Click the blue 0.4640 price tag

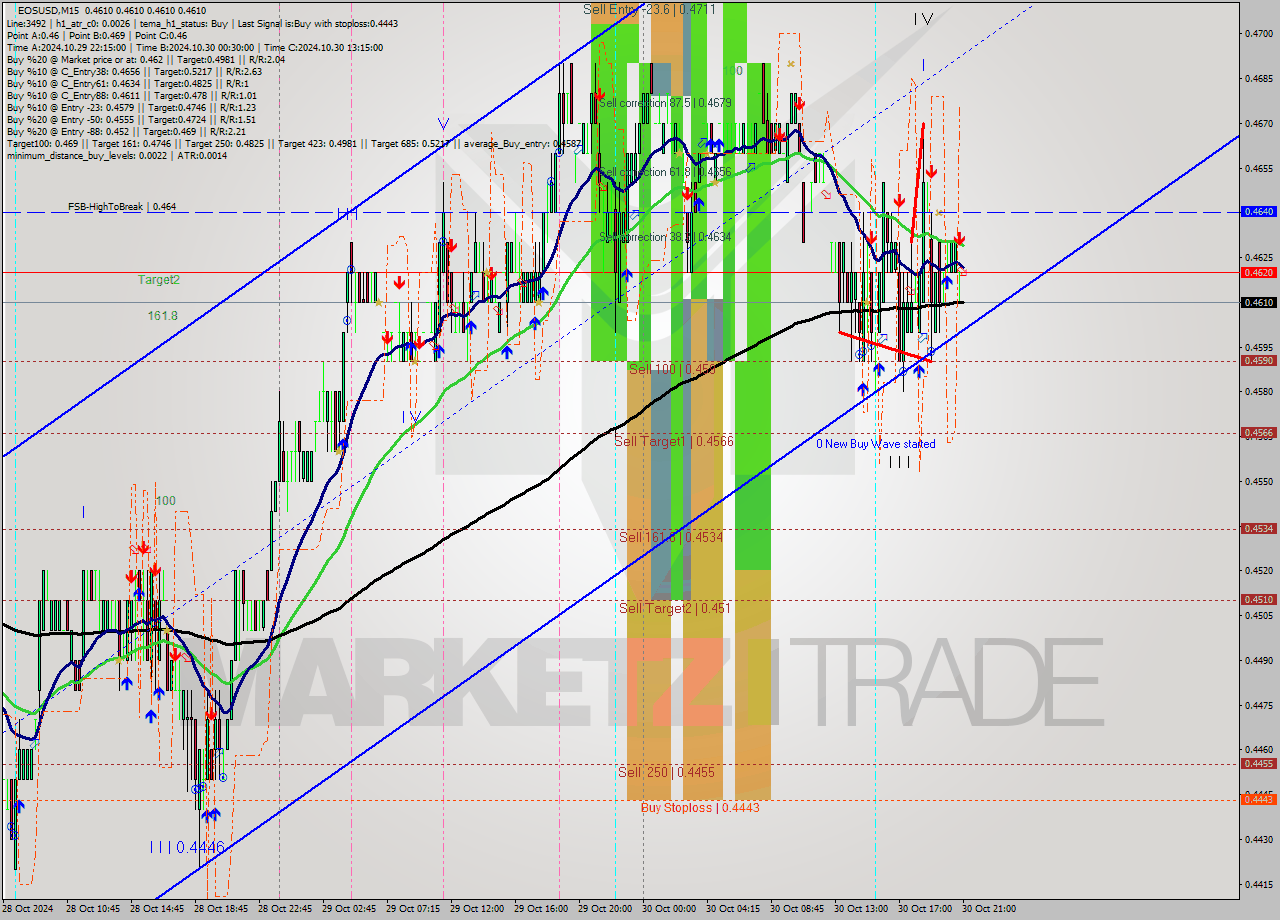tap(1258, 212)
